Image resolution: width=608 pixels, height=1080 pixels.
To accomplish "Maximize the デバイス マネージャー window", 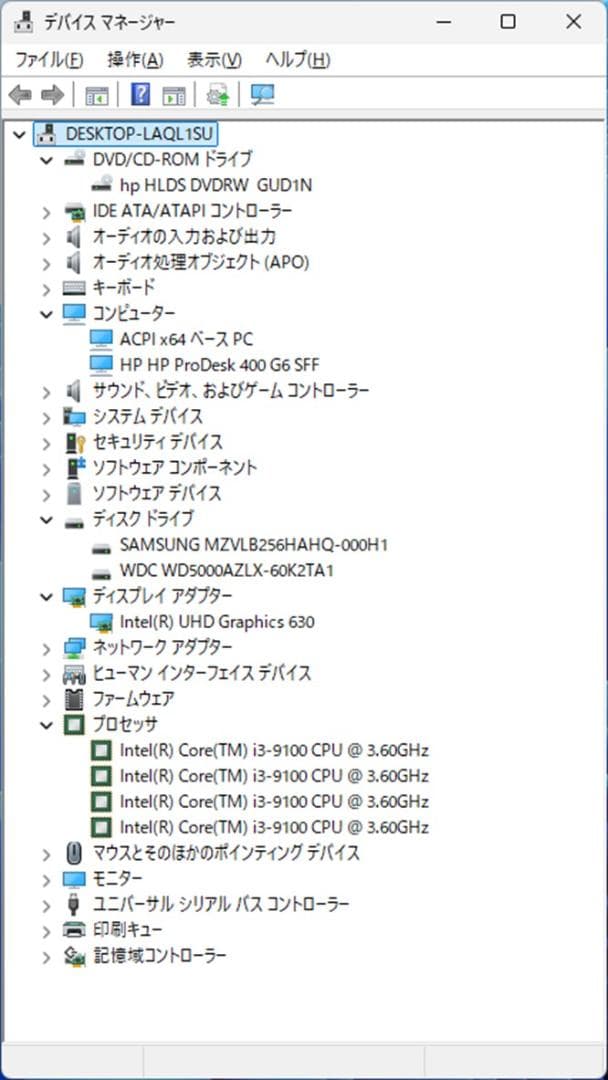I will 508,22.
